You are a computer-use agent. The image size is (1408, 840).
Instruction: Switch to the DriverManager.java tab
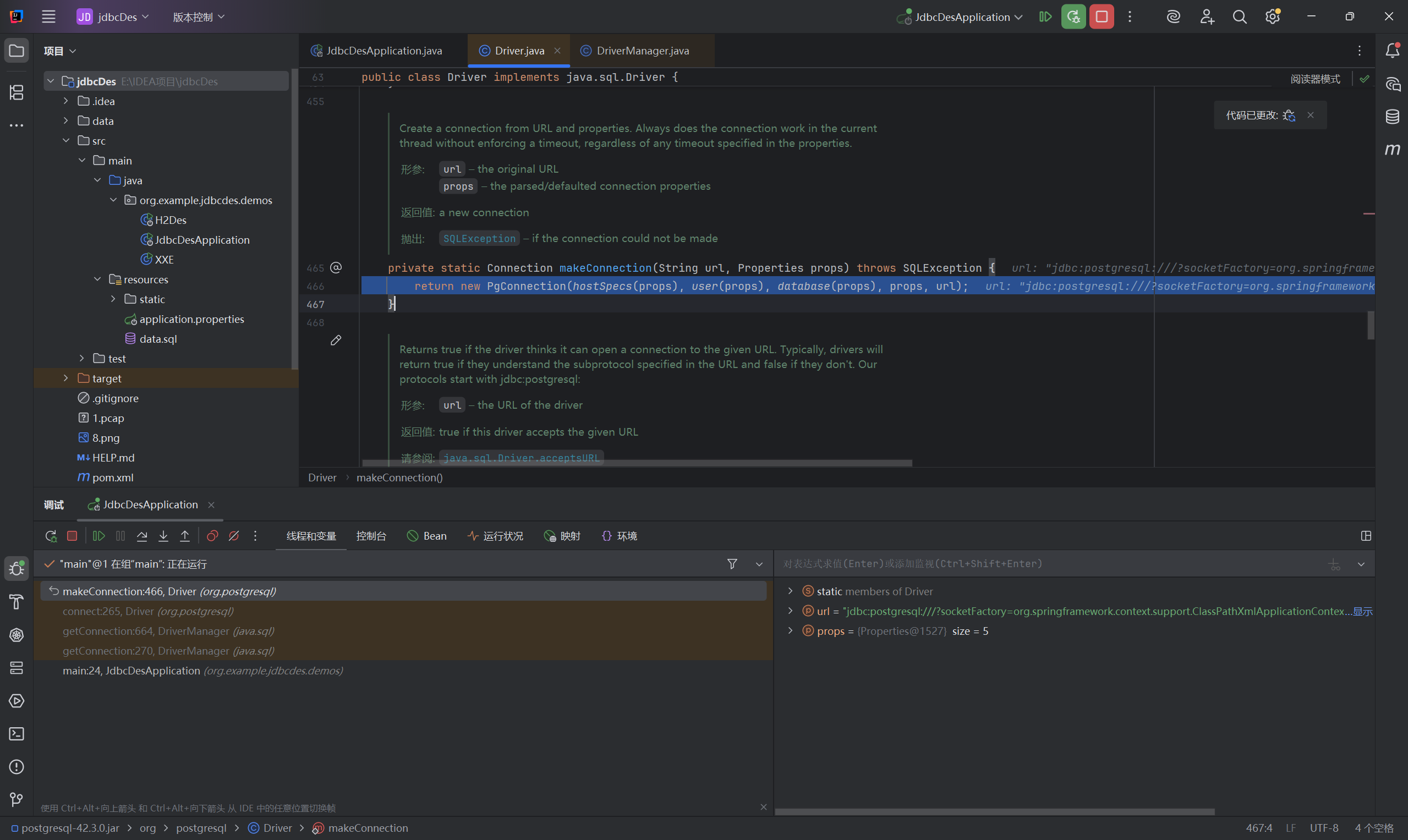click(642, 51)
